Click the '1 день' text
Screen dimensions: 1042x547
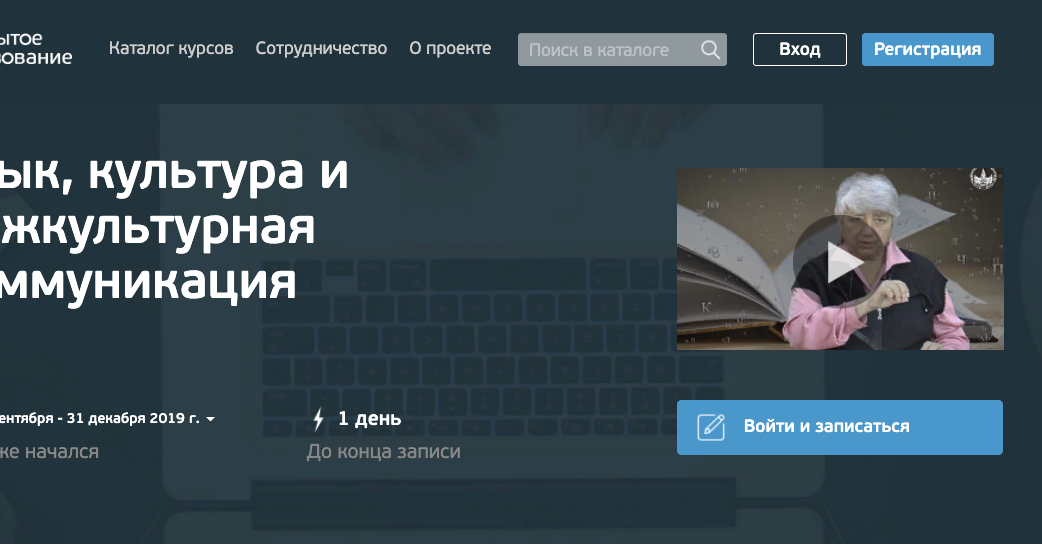[369, 419]
